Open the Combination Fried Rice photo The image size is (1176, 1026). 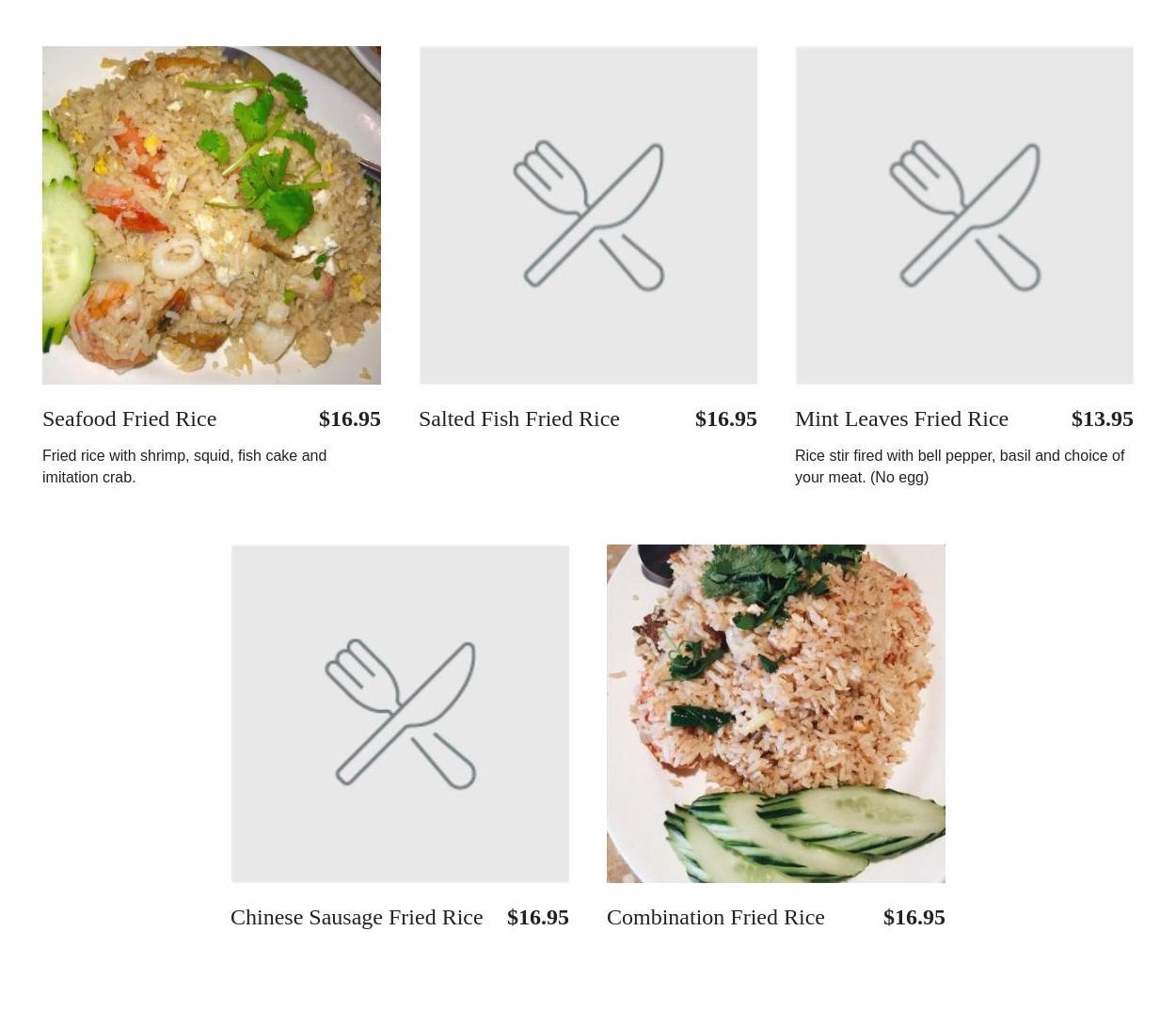tap(776, 714)
